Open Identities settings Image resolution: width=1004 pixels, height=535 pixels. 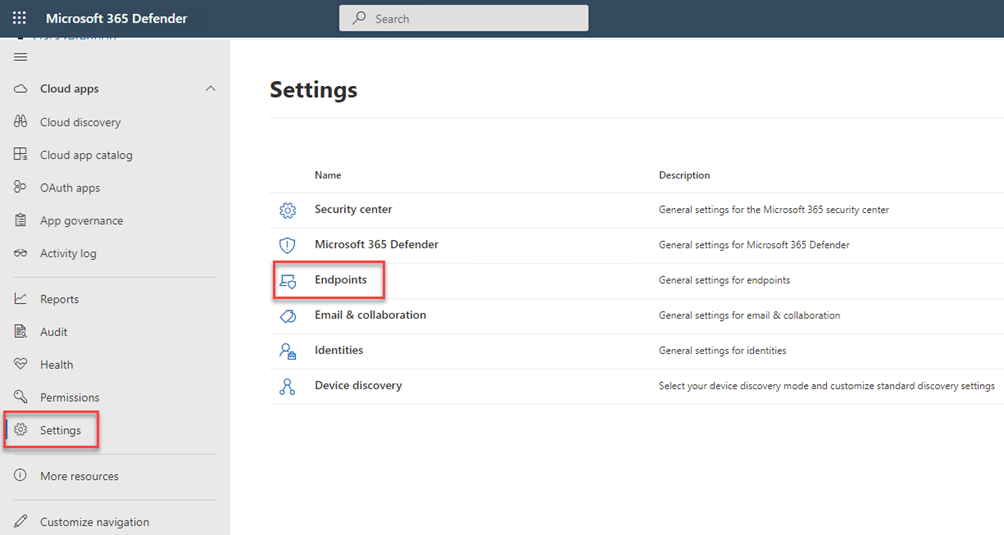point(339,350)
